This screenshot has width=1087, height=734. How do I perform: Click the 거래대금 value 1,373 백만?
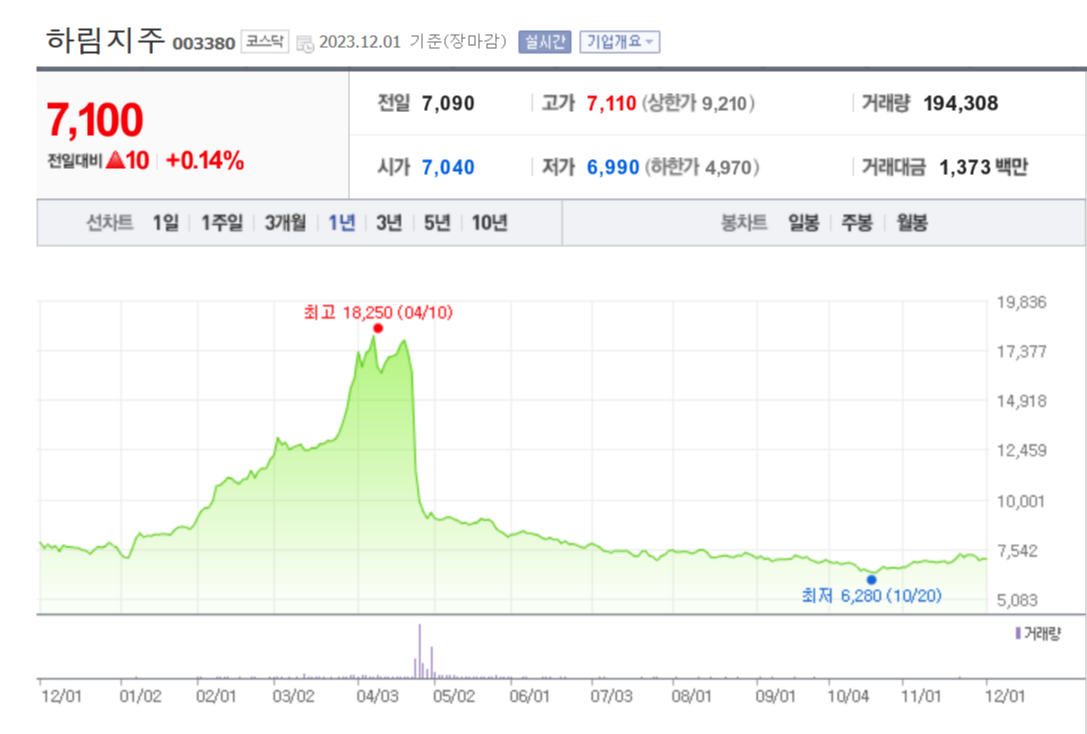(984, 167)
